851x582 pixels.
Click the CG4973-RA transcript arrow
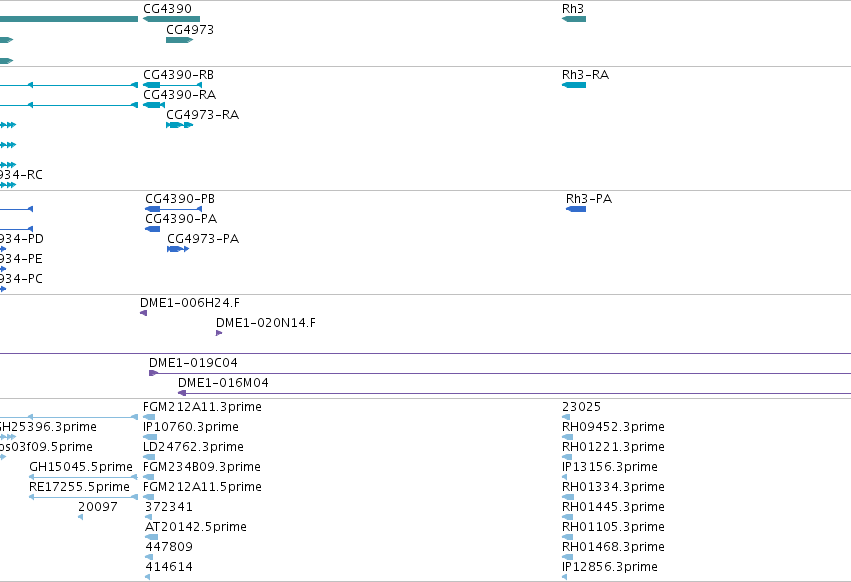180,125
